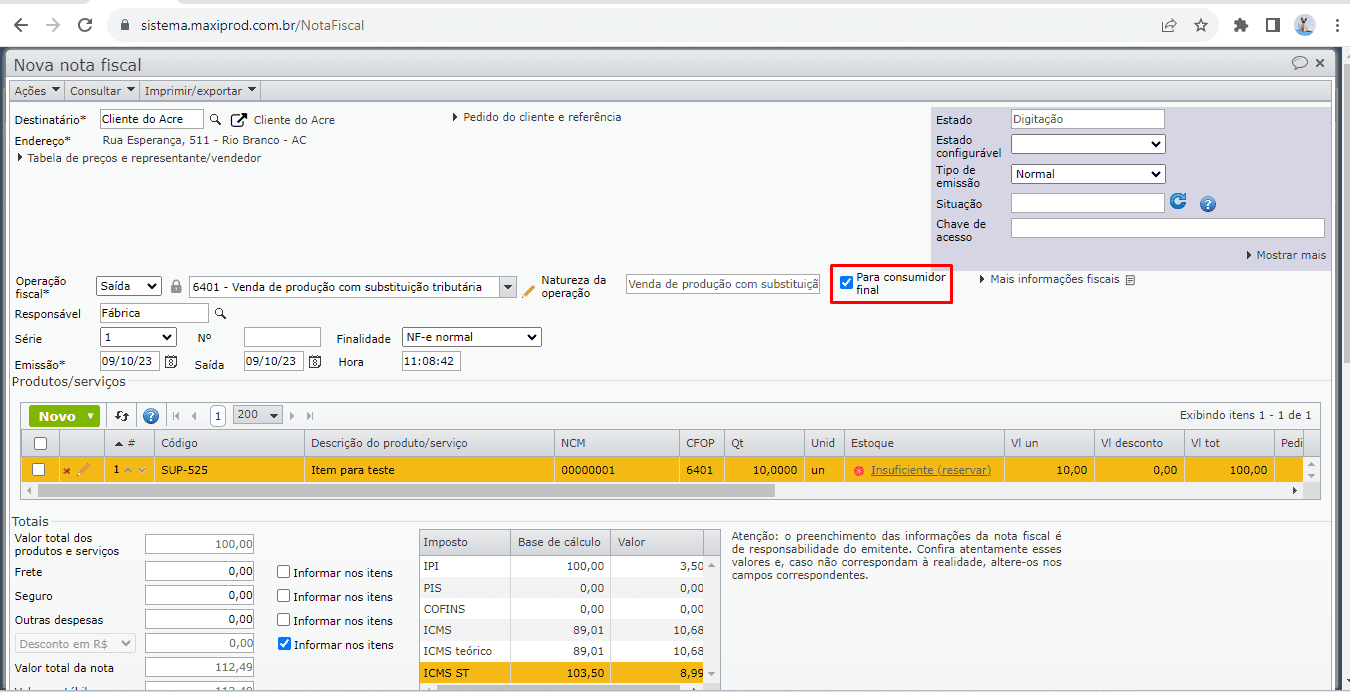Click the Responsável input field
The width and height of the screenshot is (1350, 692).
154,314
